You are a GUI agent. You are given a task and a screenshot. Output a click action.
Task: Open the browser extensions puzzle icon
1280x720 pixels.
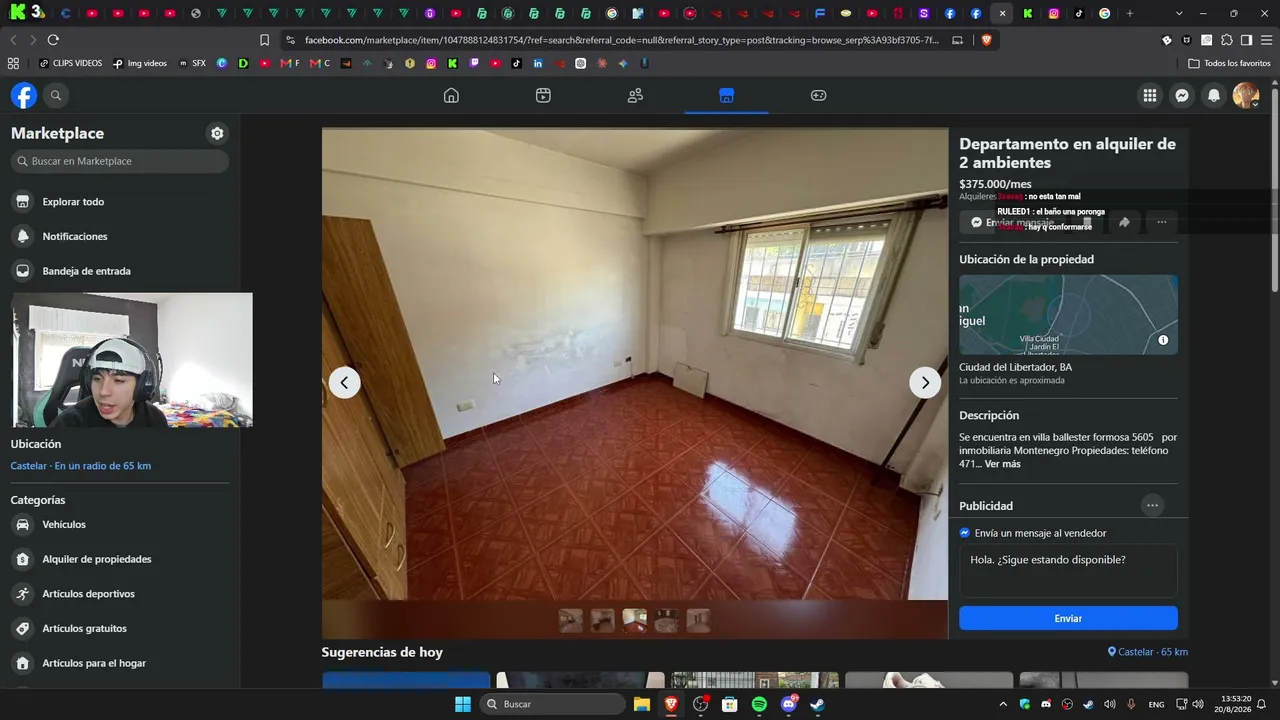1227,40
